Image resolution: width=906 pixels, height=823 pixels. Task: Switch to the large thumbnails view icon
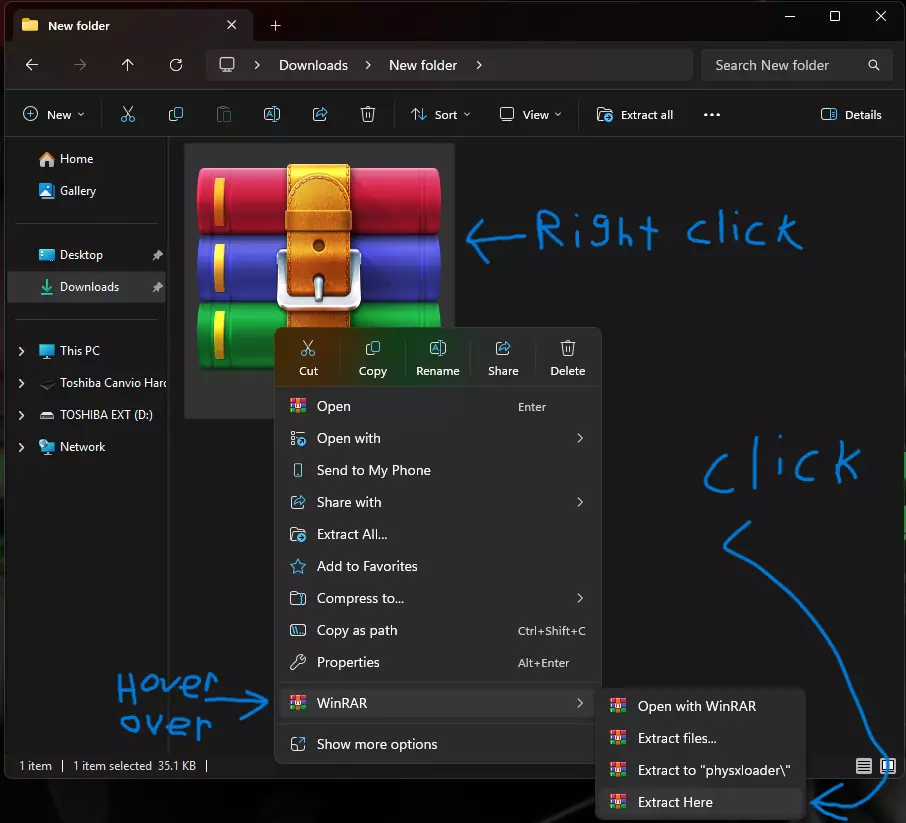point(888,766)
